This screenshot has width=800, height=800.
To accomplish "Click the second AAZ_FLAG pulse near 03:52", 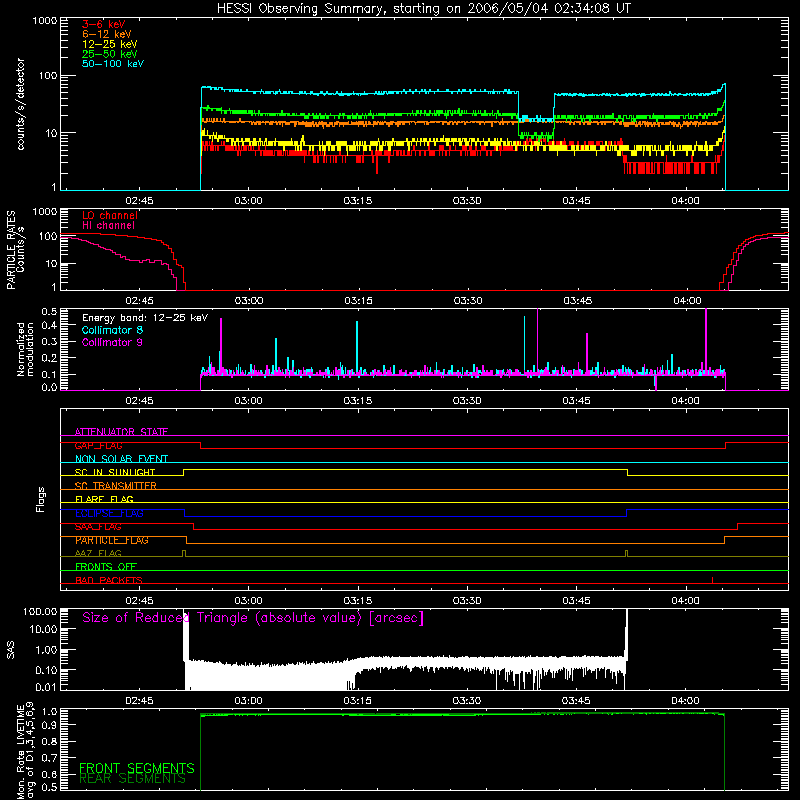I will [x=627, y=554].
